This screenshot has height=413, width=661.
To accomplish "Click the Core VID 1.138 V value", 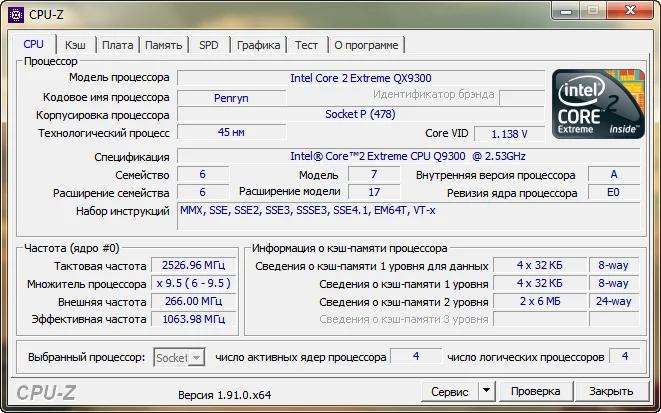I will pos(509,134).
